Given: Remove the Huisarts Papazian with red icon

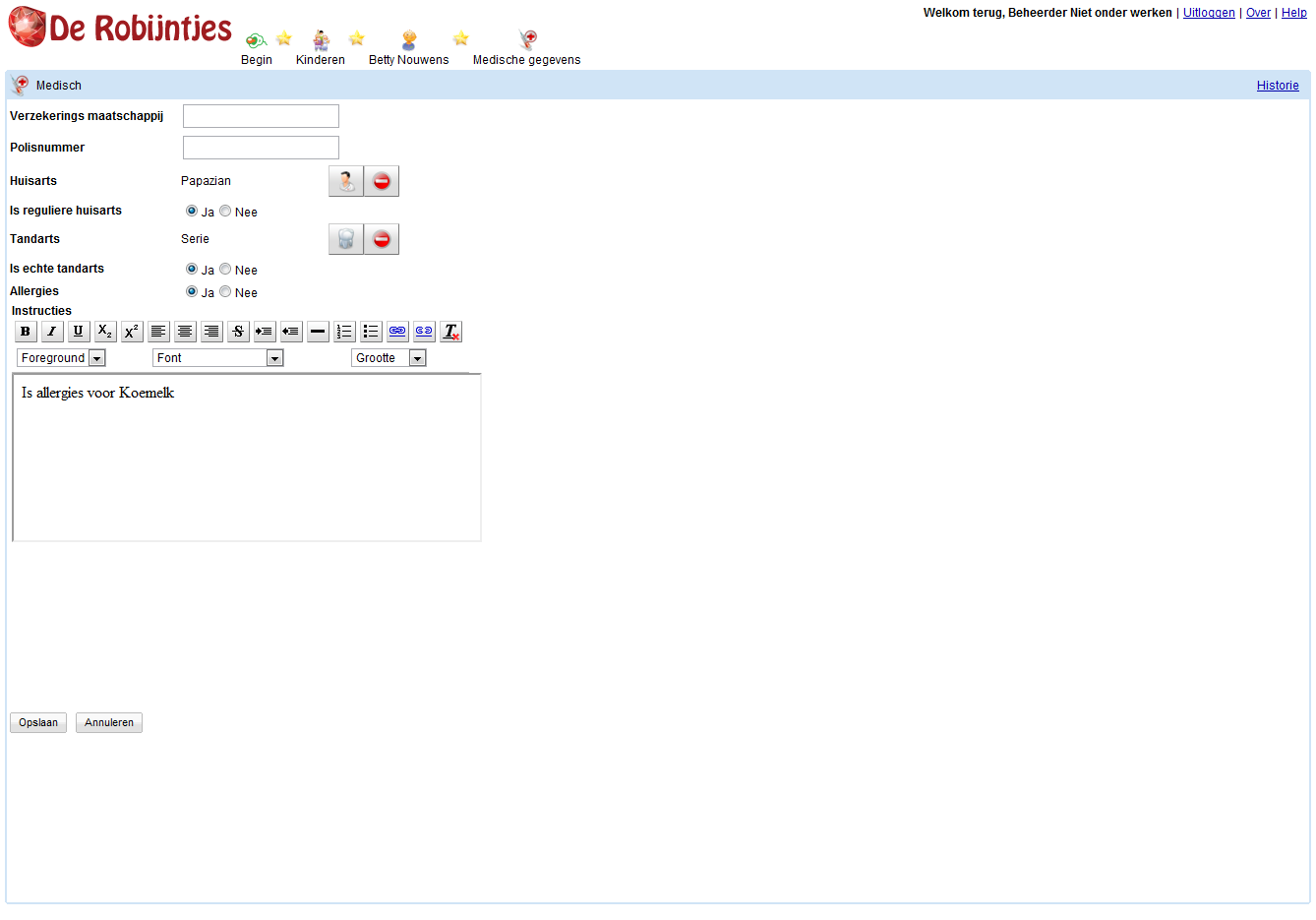Looking at the screenshot, I should (382, 181).
